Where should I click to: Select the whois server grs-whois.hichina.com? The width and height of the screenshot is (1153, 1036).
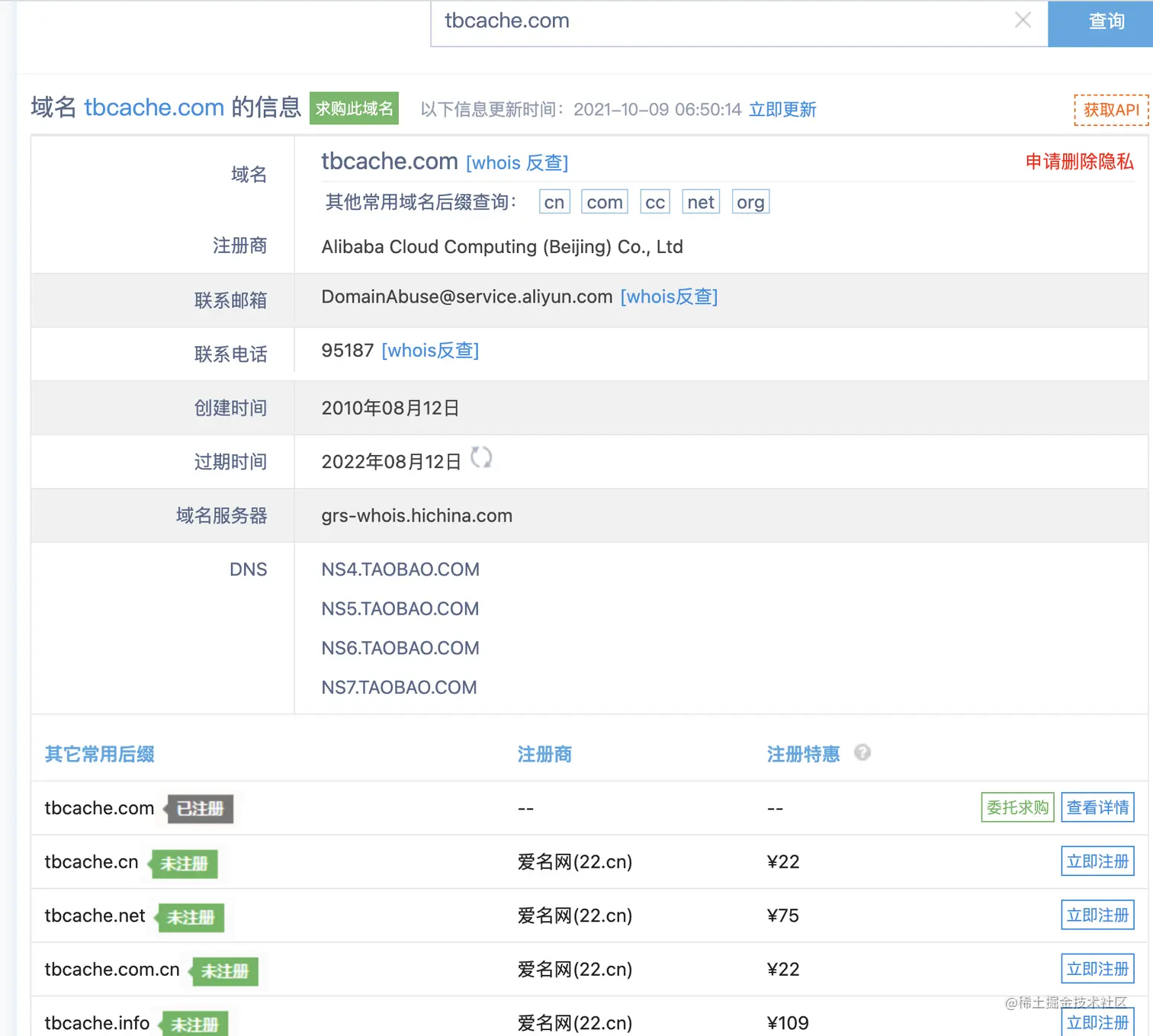click(x=416, y=515)
